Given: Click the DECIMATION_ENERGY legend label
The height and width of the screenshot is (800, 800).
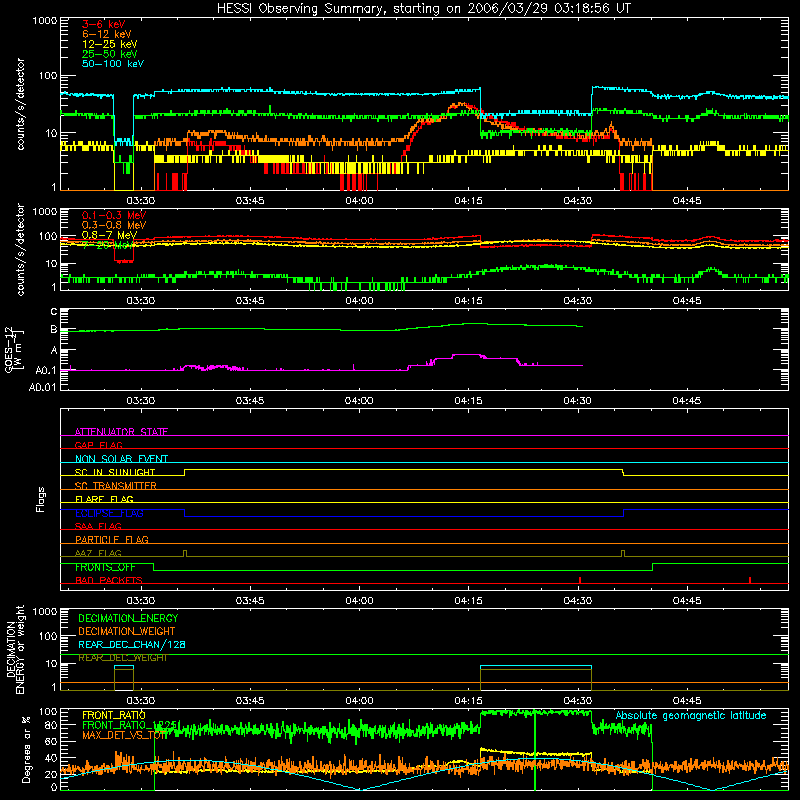Looking at the screenshot, I should tap(128, 618).
